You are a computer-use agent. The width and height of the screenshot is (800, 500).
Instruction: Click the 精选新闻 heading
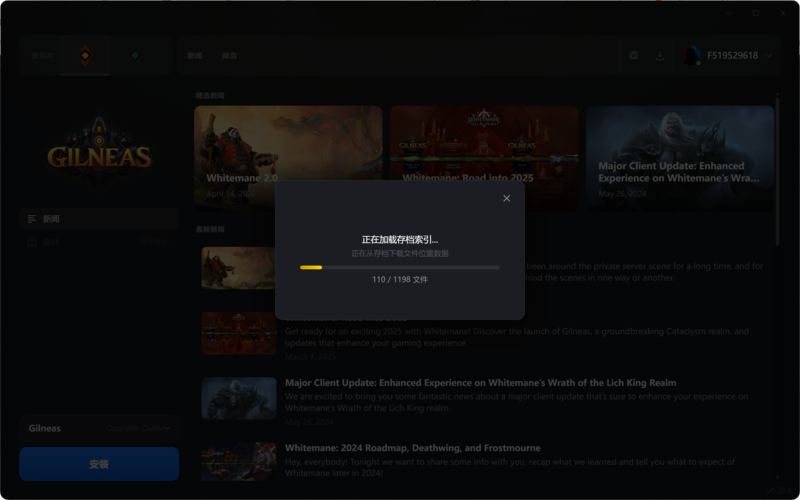(210, 95)
